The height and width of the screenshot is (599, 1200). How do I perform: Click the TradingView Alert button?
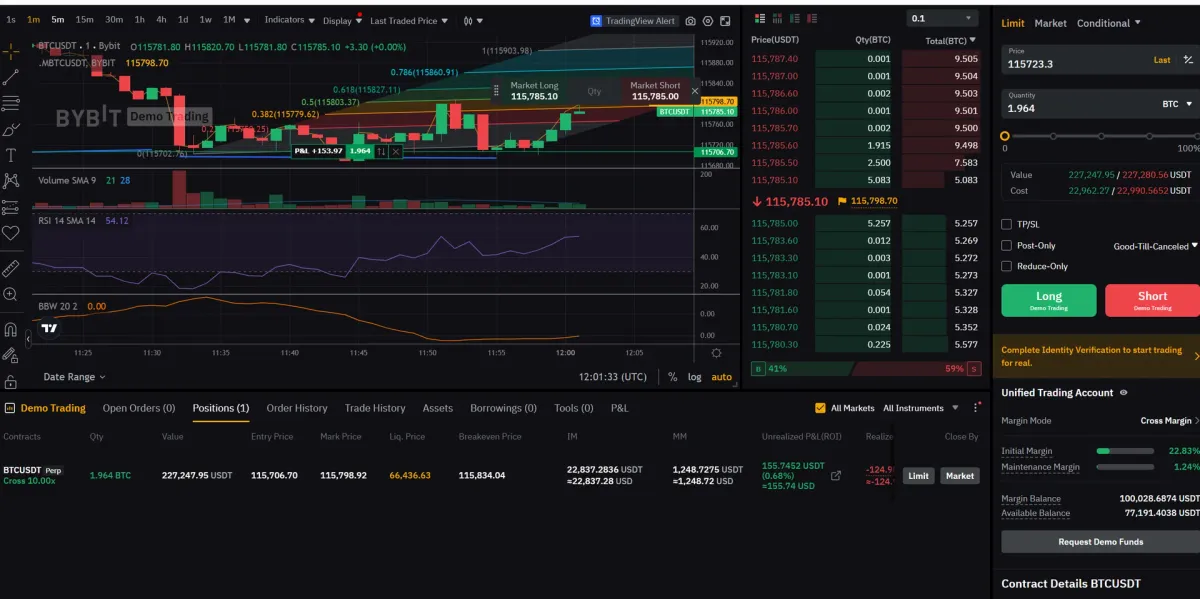click(x=633, y=20)
